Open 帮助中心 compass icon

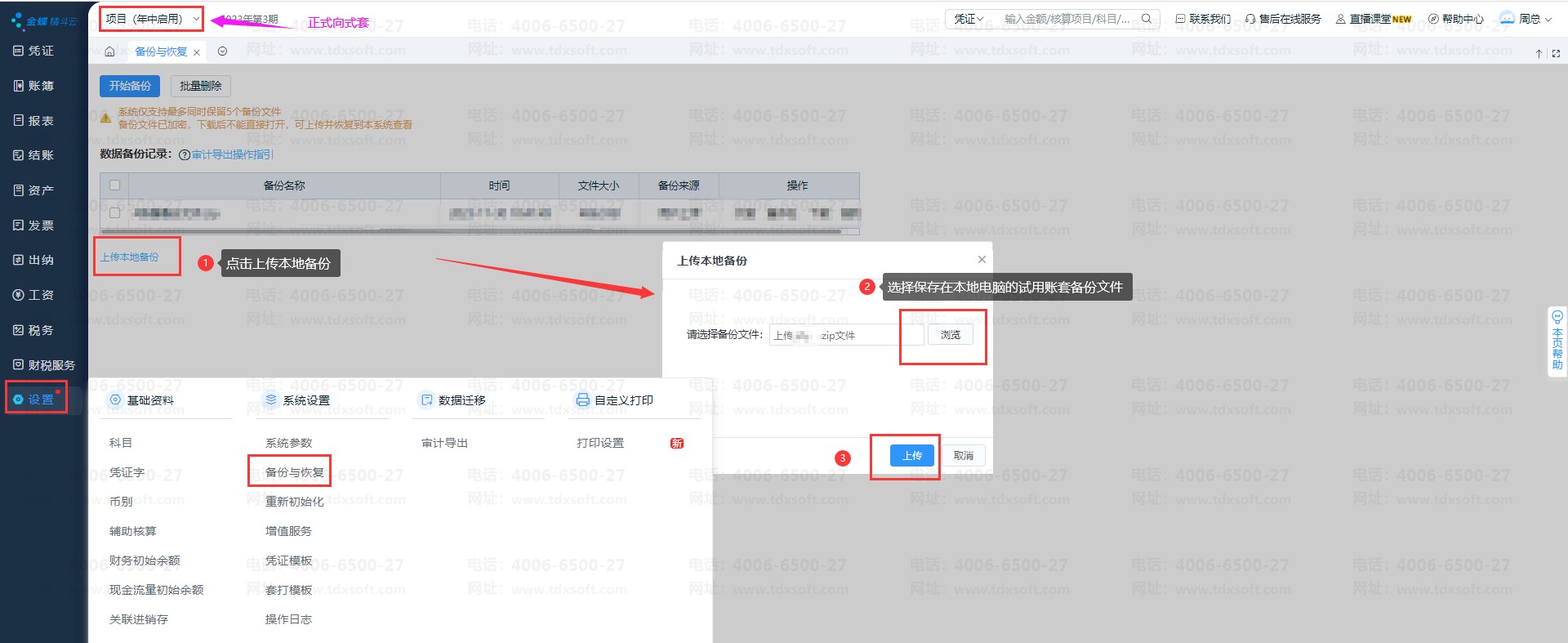pyautogui.click(x=1432, y=19)
